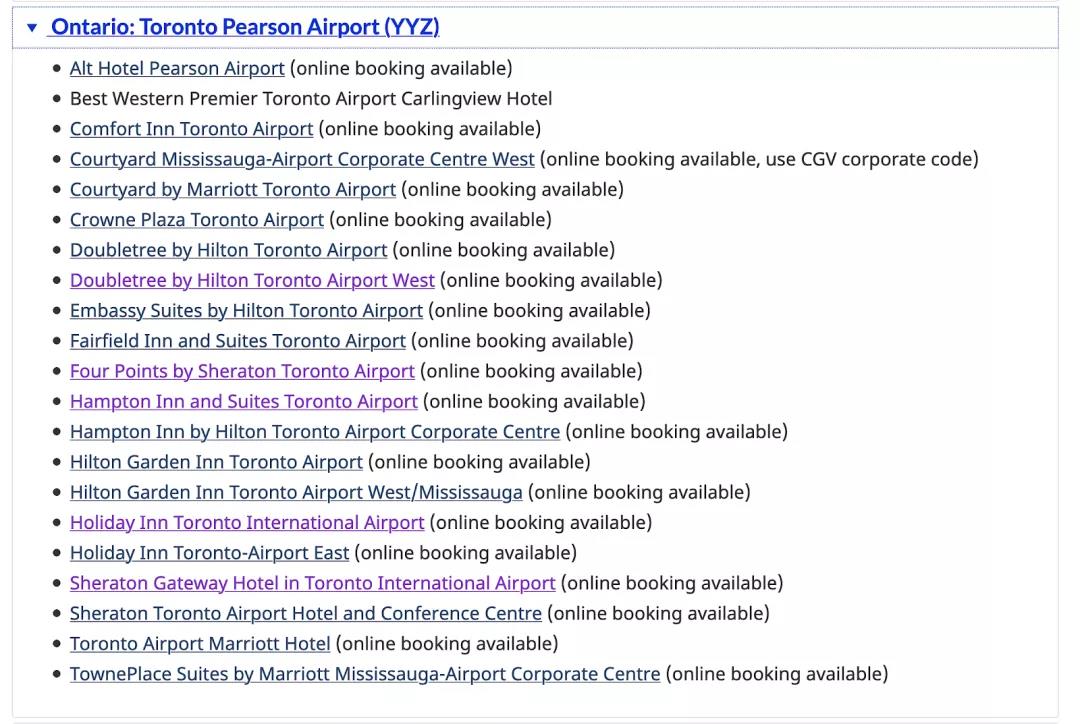Open Sheraton Gateway Hotel in Toronto International Airport
This screenshot has height=724, width=1080.
coord(313,583)
